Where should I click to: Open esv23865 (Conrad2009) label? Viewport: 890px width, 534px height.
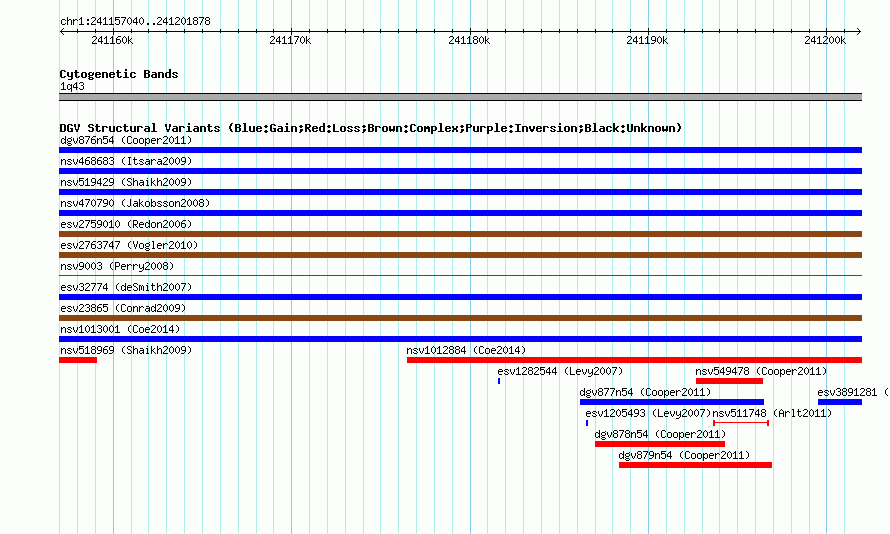123,308
